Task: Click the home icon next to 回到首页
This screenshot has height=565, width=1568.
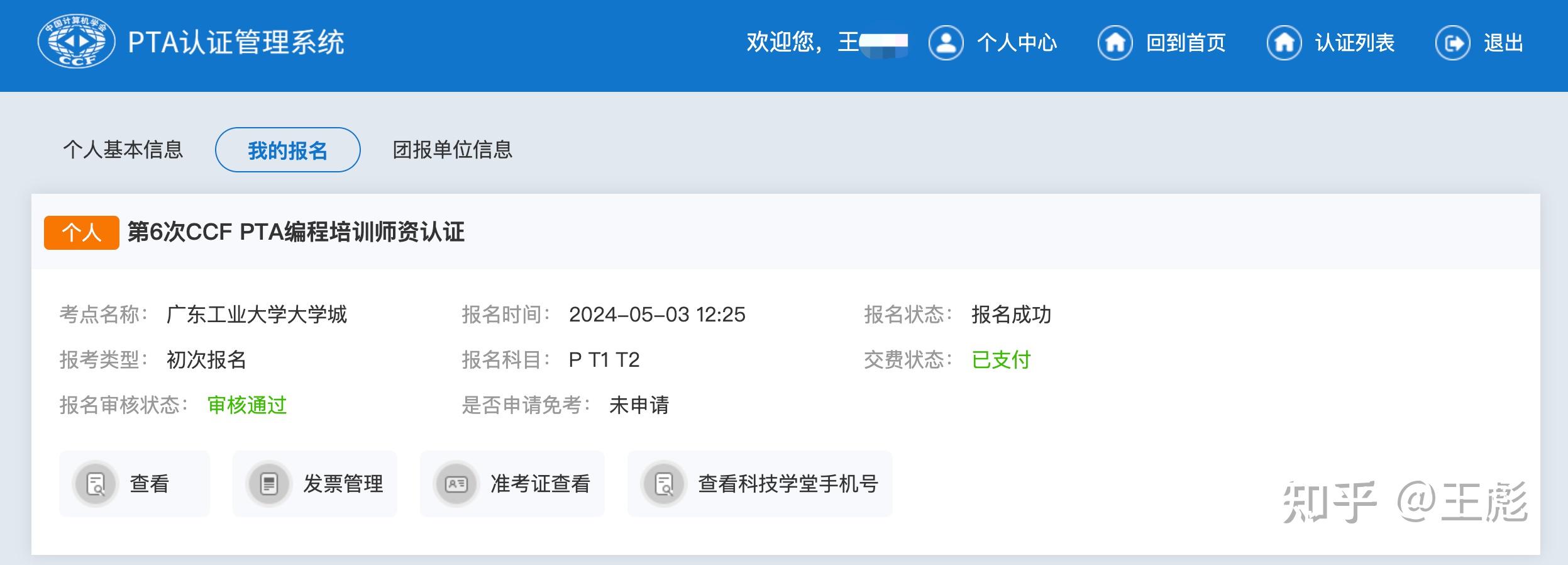Action: click(x=1115, y=43)
